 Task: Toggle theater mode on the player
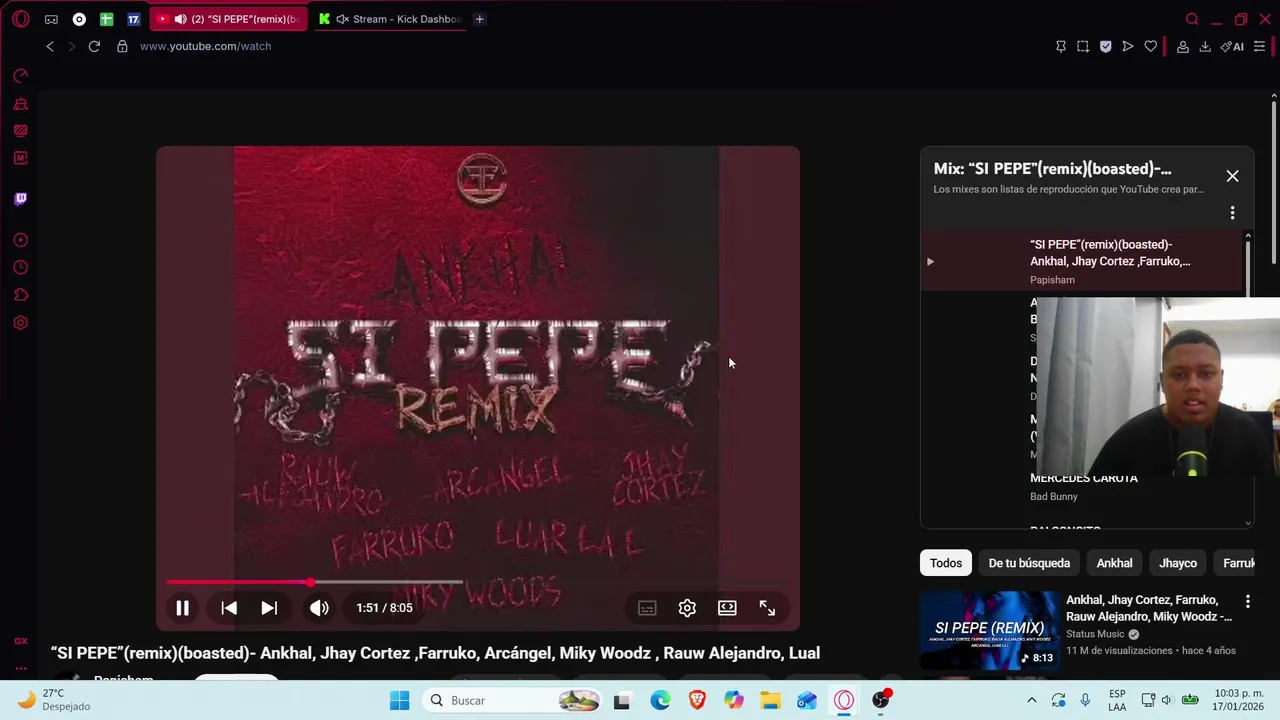727,608
